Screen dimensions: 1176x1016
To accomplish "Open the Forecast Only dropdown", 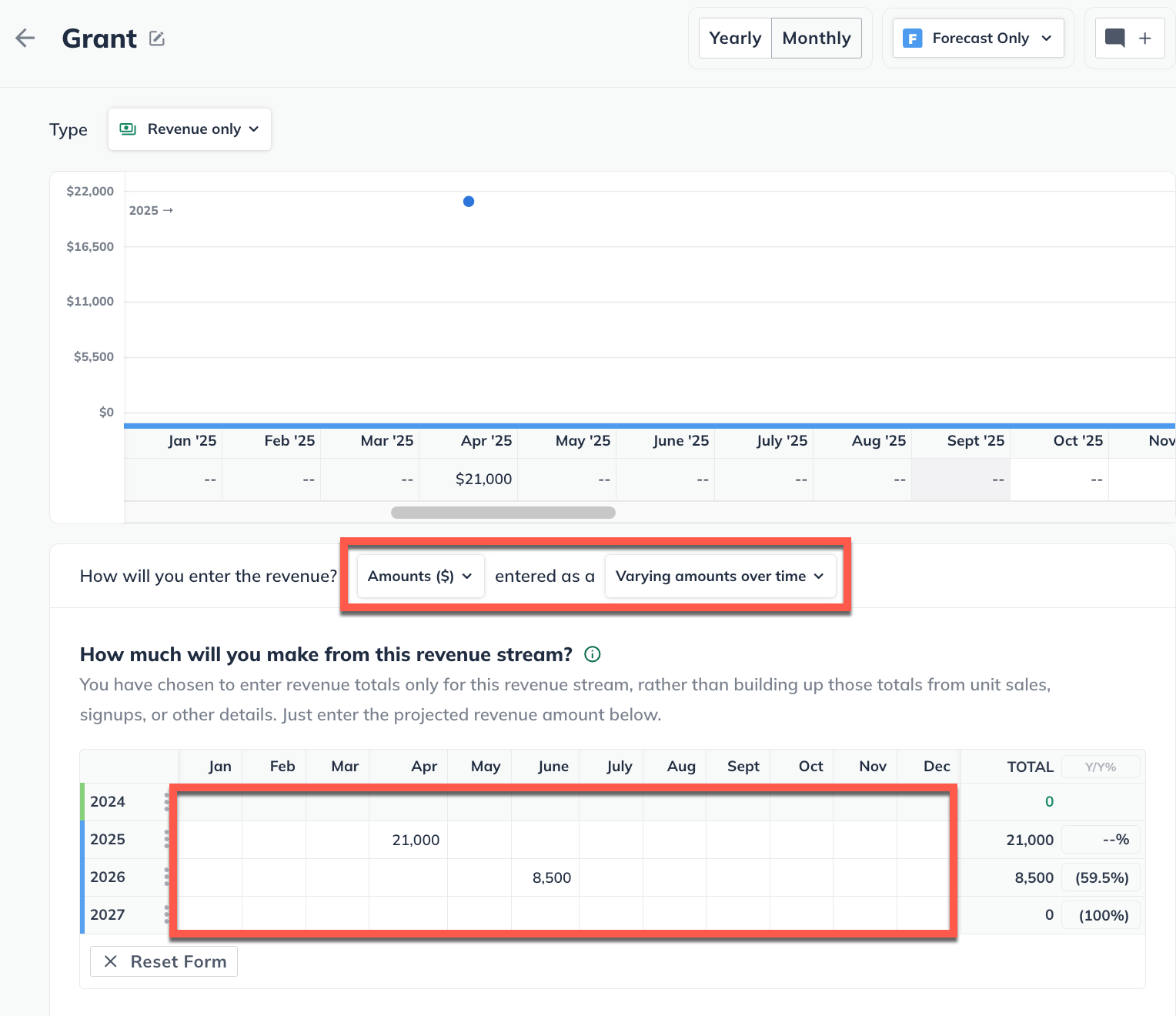I will [977, 38].
